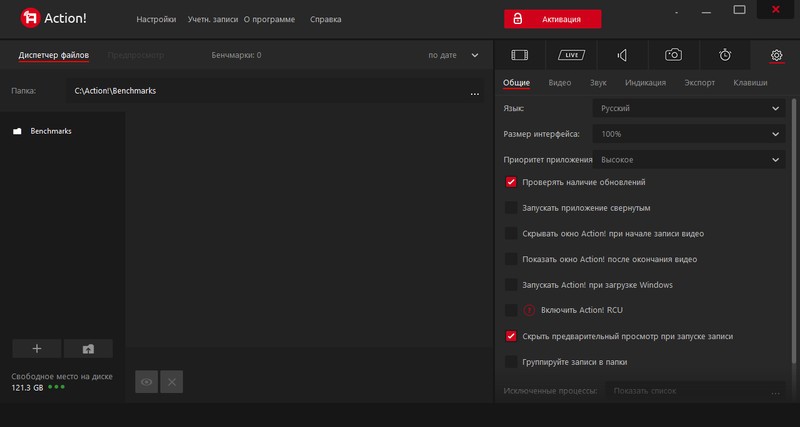Switch to the LIVE streaming icon
Viewport: 800px width, 427px height.
(x=570, y=55)
